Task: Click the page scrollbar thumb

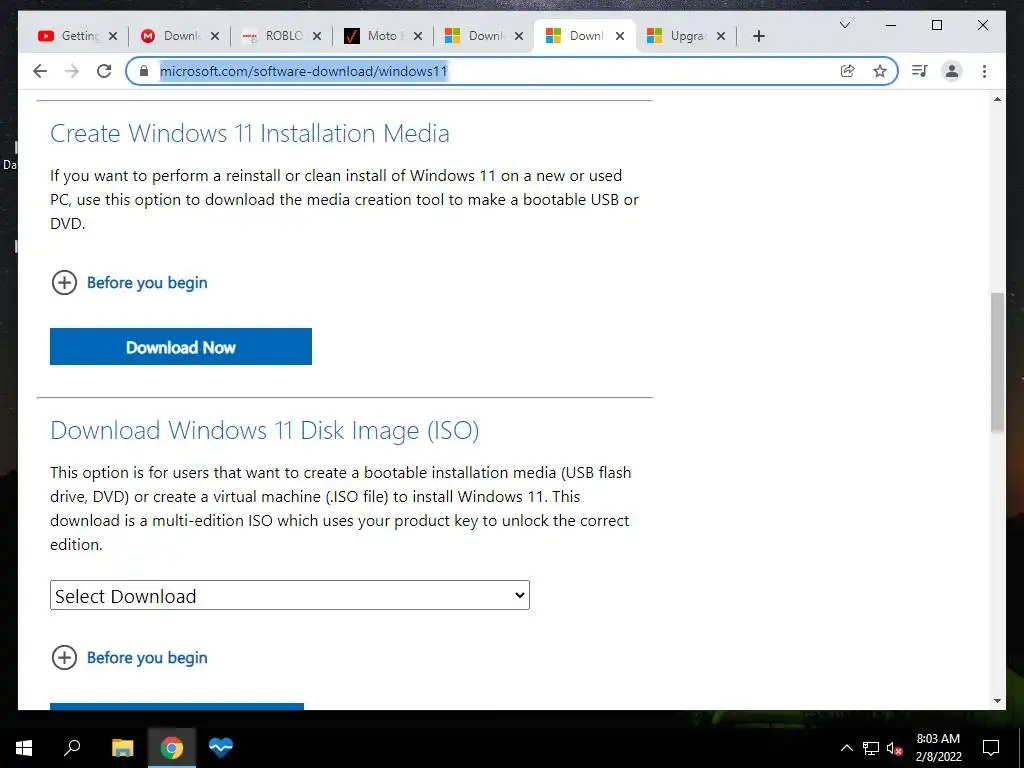Action: click(997, 362)
